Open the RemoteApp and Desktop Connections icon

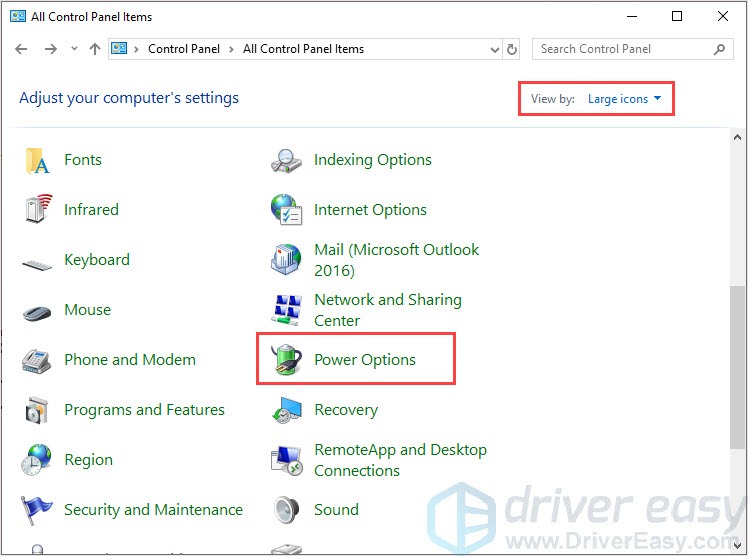[286, 460]
